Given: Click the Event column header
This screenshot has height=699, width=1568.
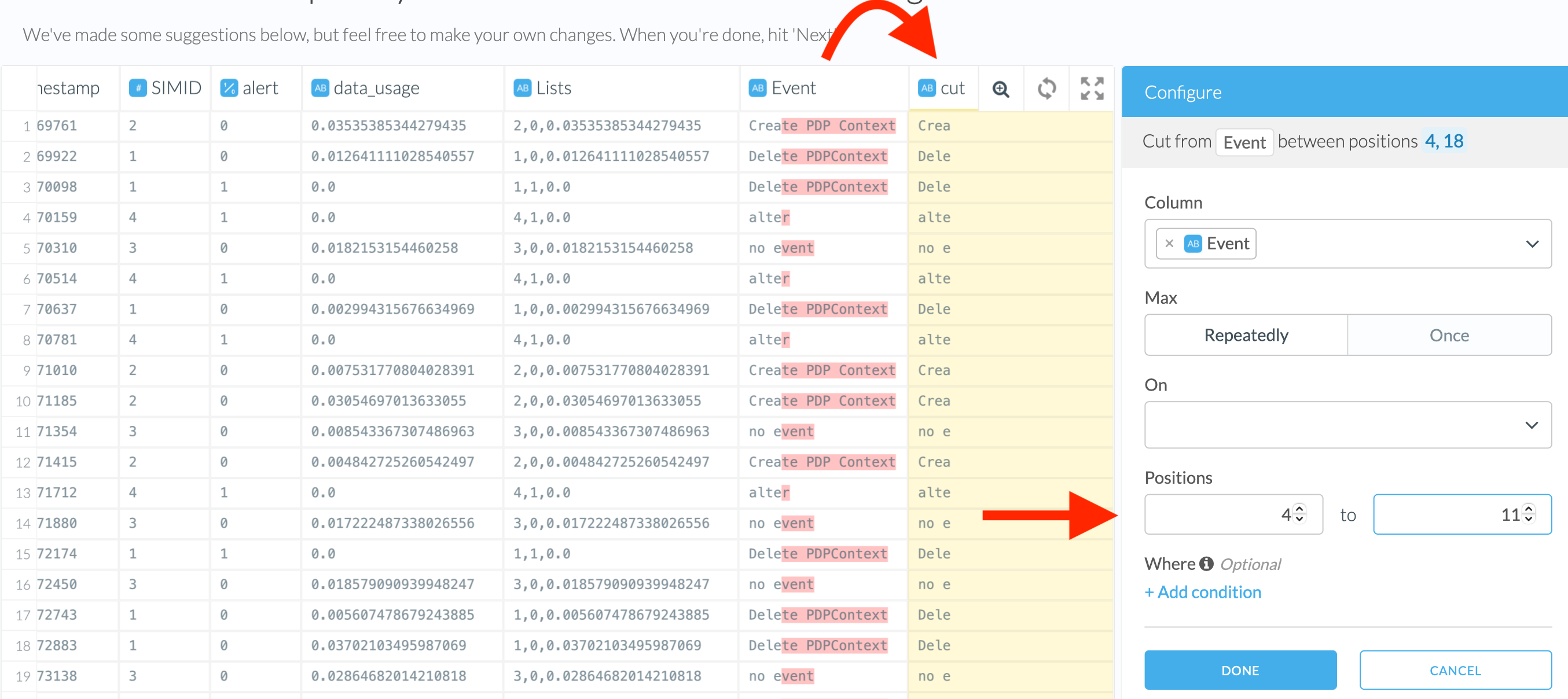Looking at the screenshot, I should coord(793,88).
